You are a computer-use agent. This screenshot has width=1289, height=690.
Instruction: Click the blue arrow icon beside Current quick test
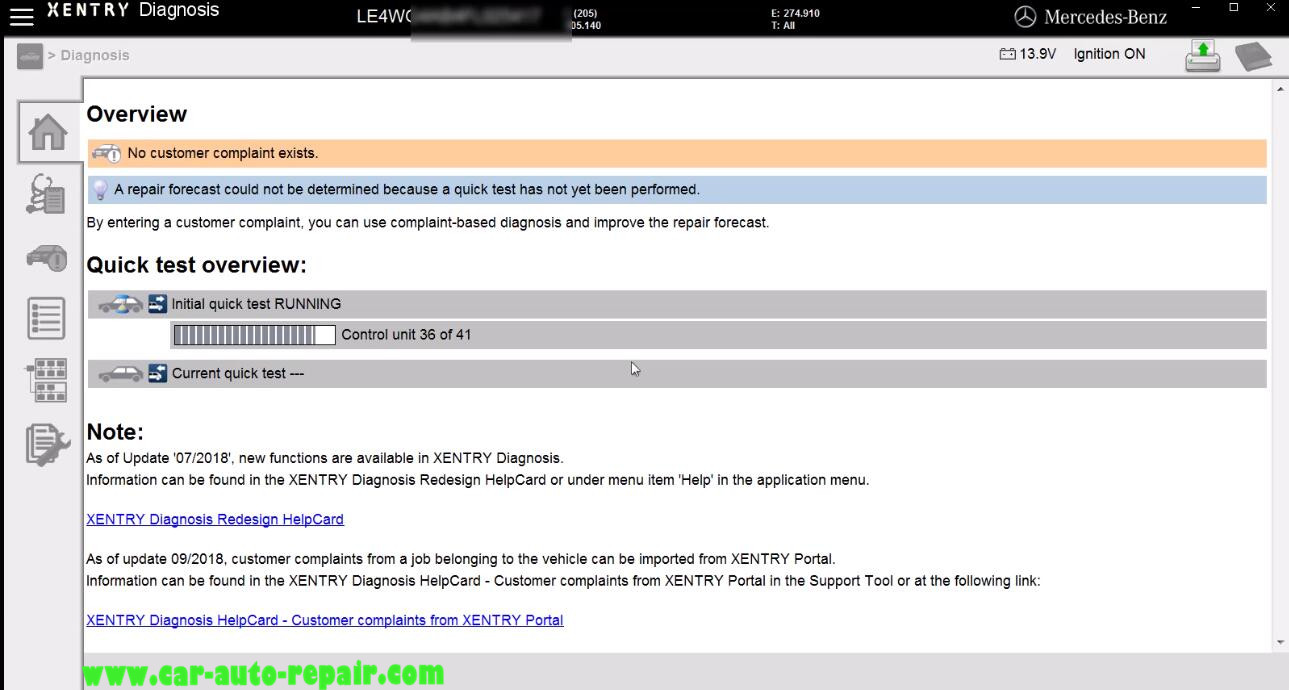pyautogui.click(x=157, y=374)
